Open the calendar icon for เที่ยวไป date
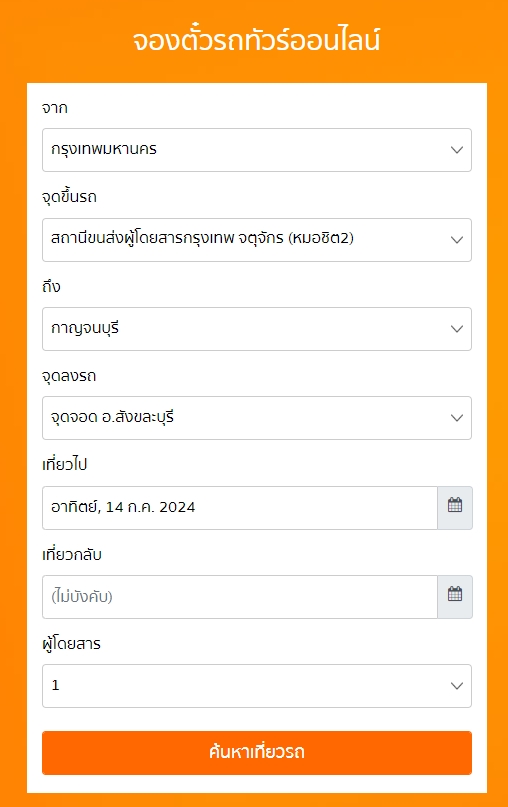Screen dimensions: 508x807 click(x=455, y=507)
